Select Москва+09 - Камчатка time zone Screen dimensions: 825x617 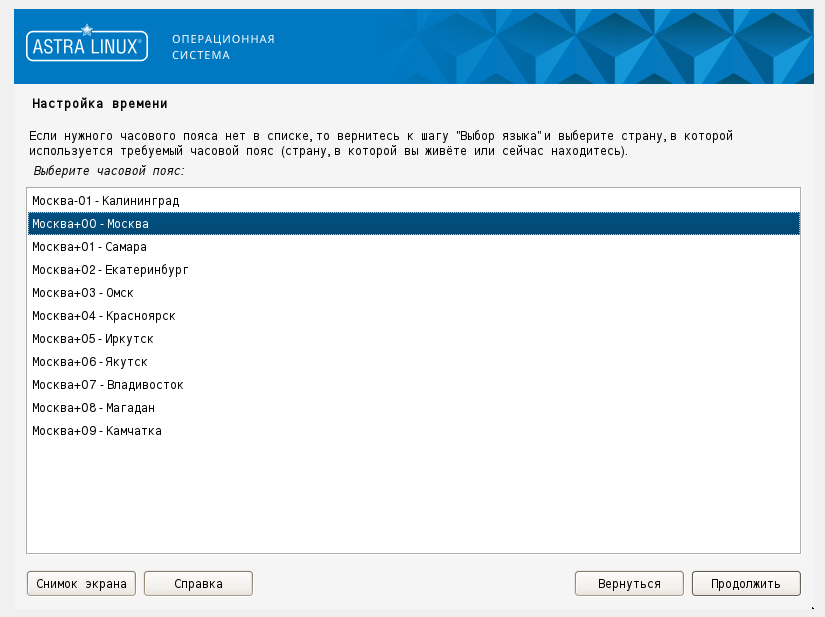[x=414, y=431]
